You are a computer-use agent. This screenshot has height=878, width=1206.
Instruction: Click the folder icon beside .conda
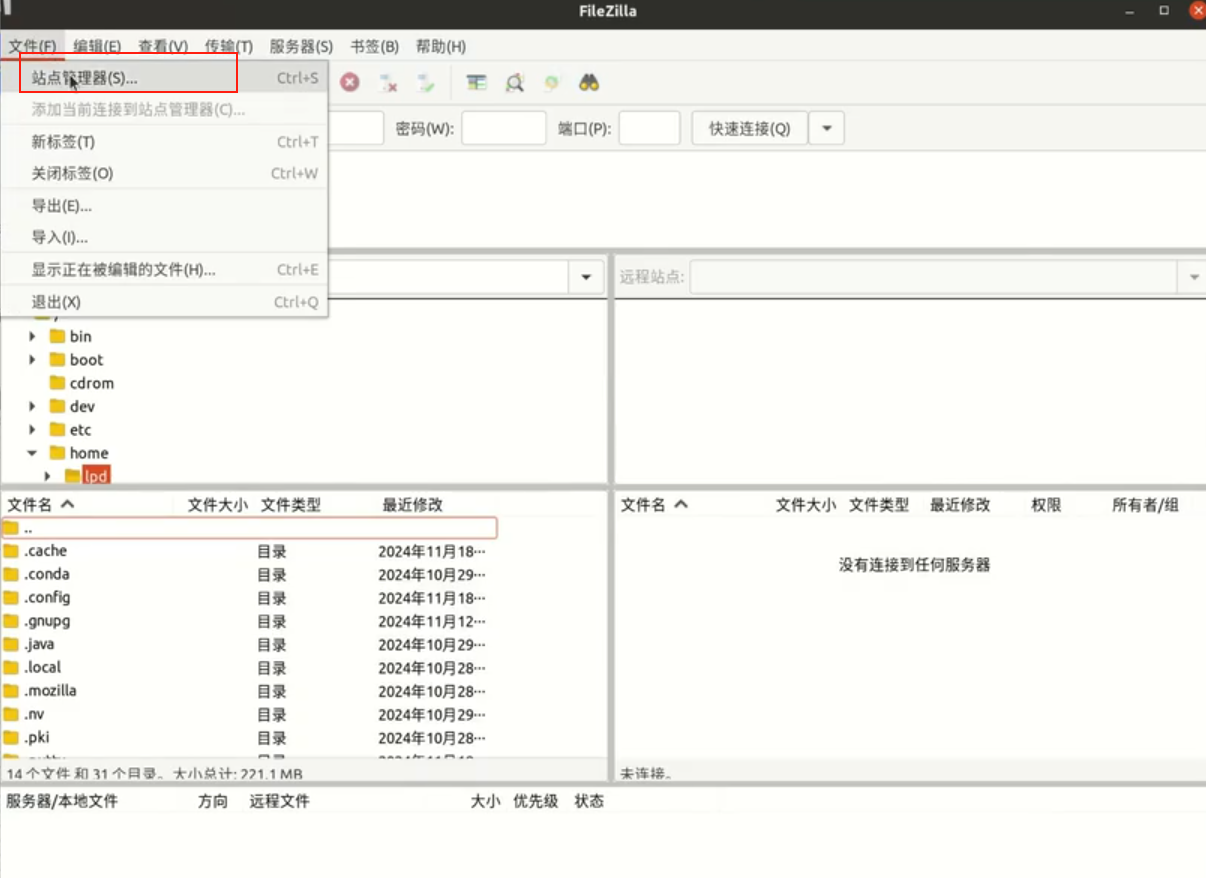[x=11, y=574]
